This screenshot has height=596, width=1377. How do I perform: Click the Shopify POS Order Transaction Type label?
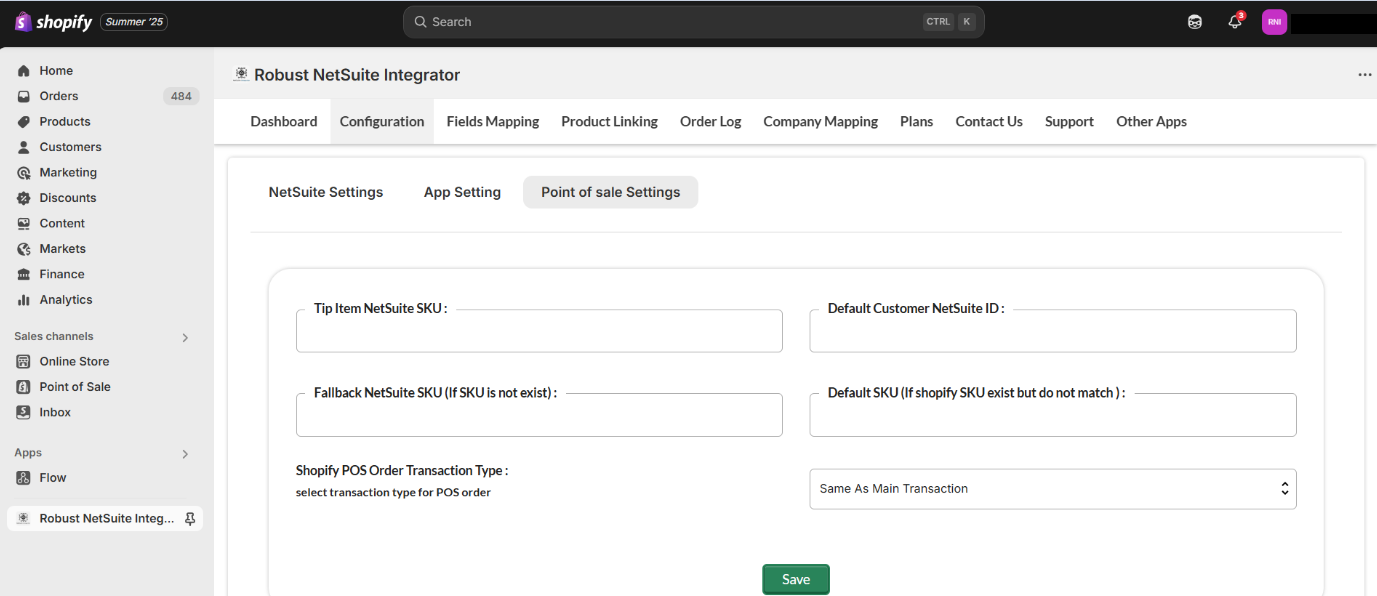[x=402, y=470]
